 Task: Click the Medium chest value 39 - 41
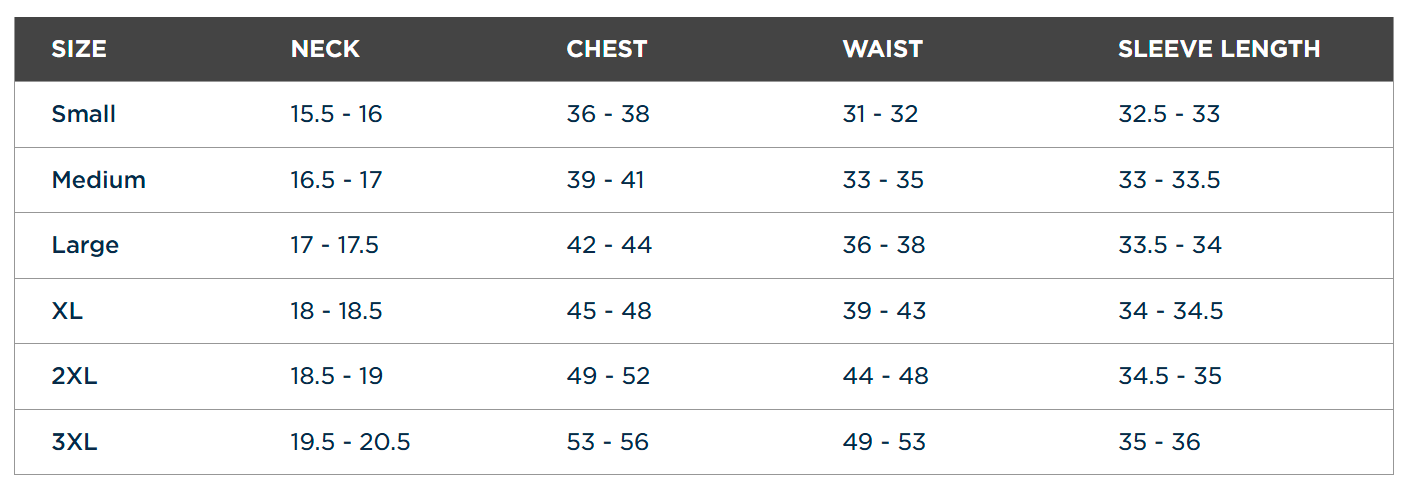click(606, 180)
